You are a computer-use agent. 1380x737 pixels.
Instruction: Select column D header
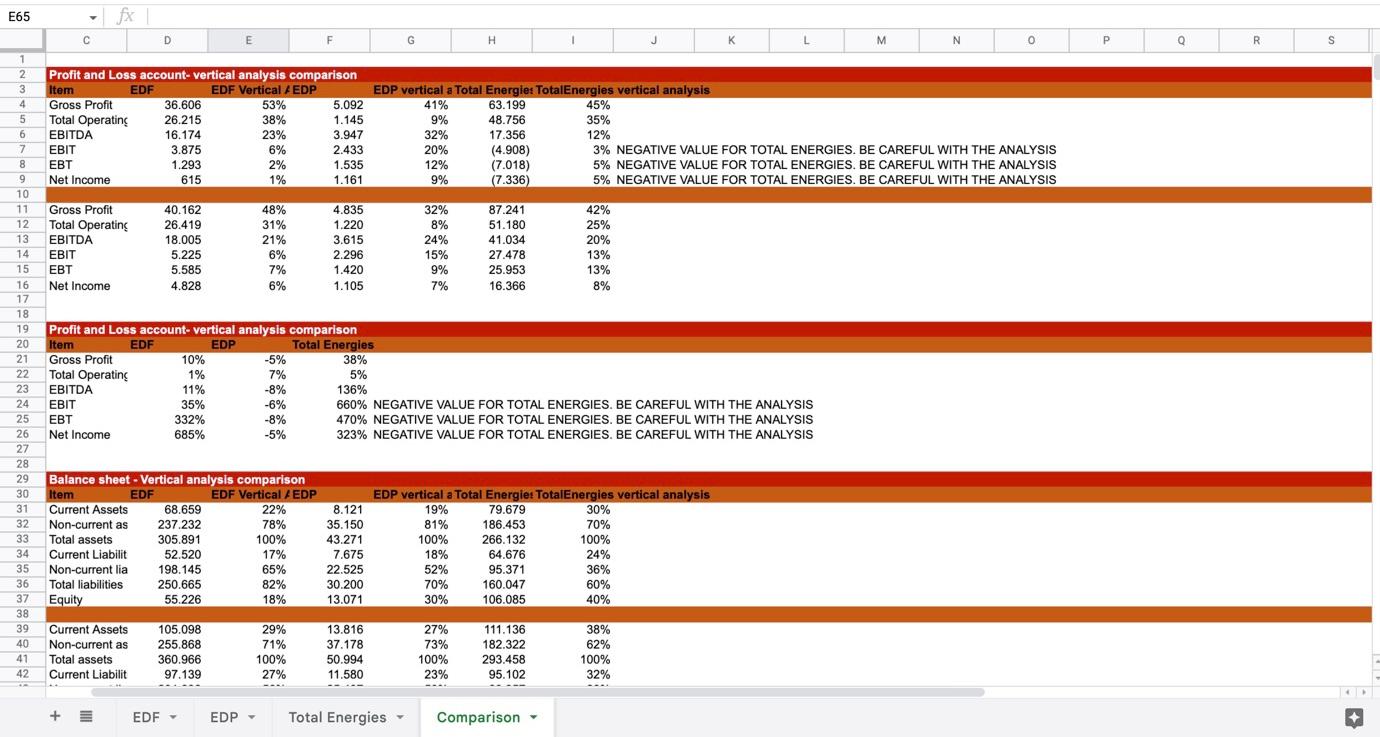point(167,40)
